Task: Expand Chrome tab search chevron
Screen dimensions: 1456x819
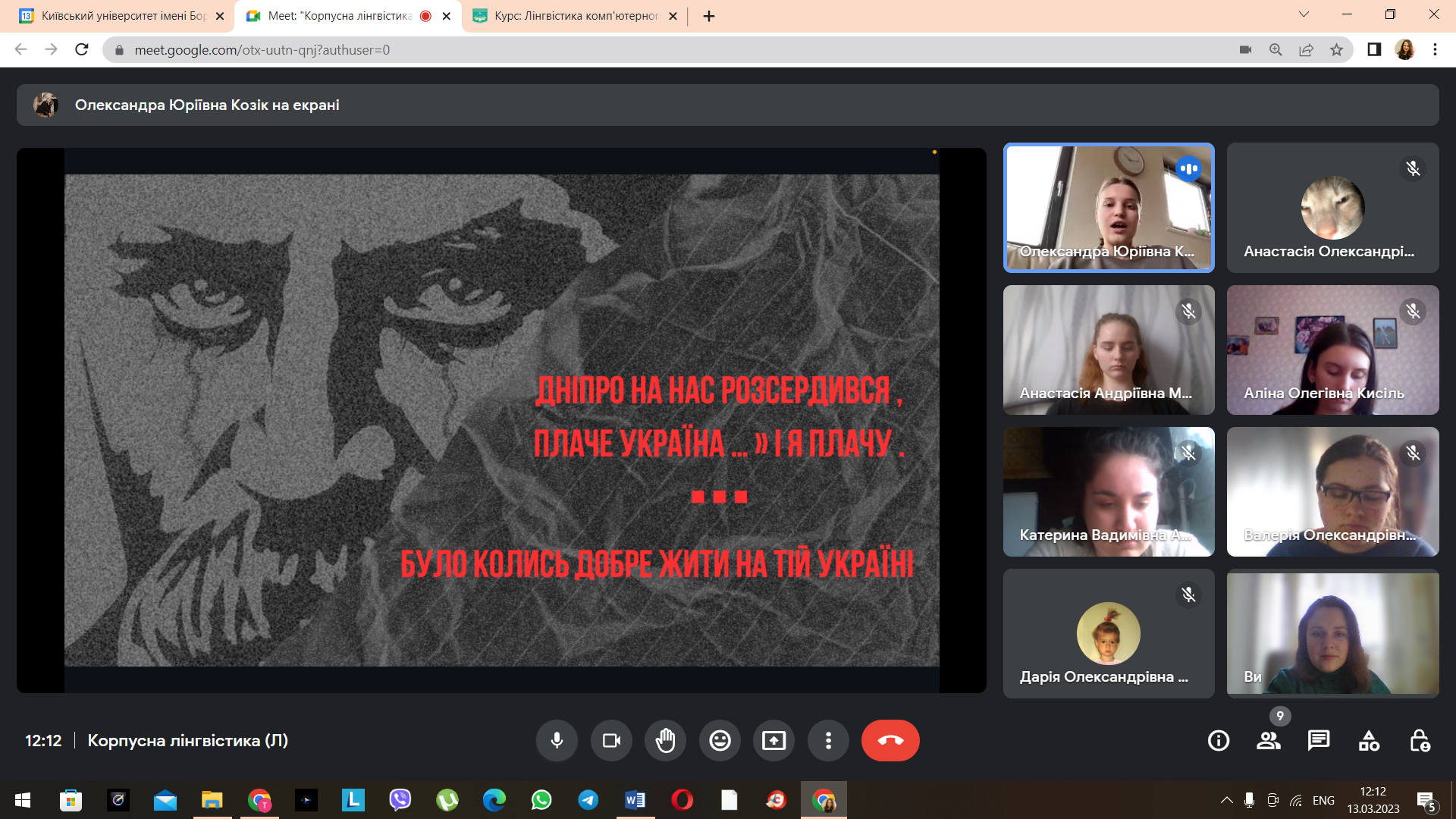Action: point(1304,14)
